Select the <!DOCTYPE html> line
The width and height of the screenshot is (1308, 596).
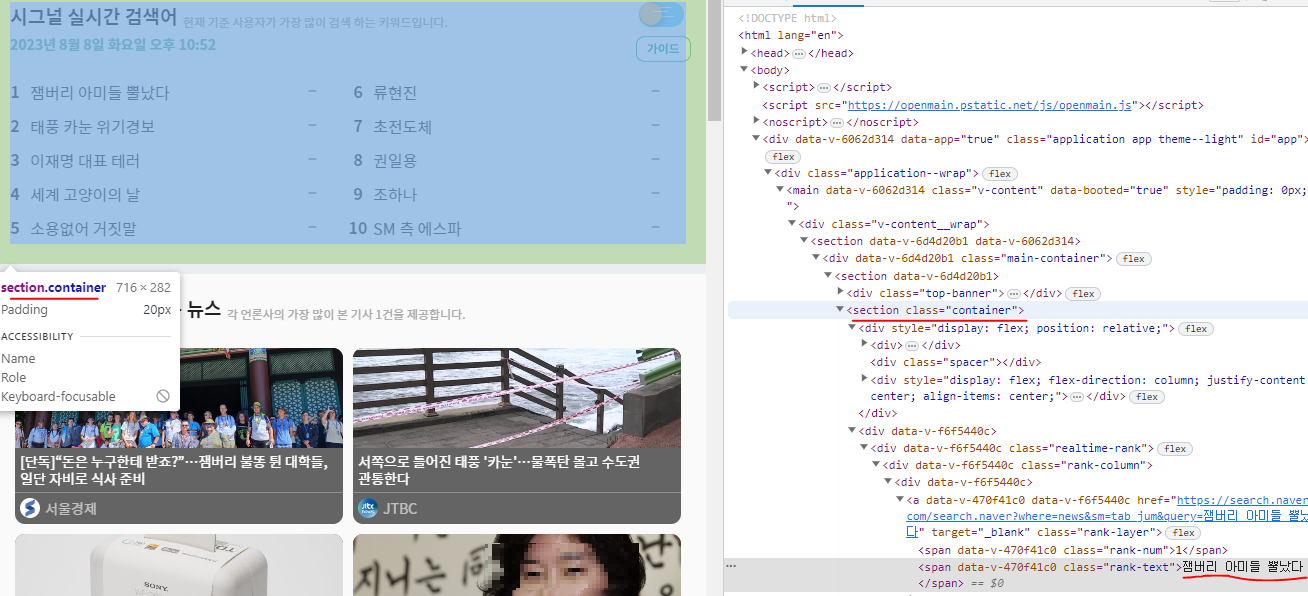click(x=788, y=18)
